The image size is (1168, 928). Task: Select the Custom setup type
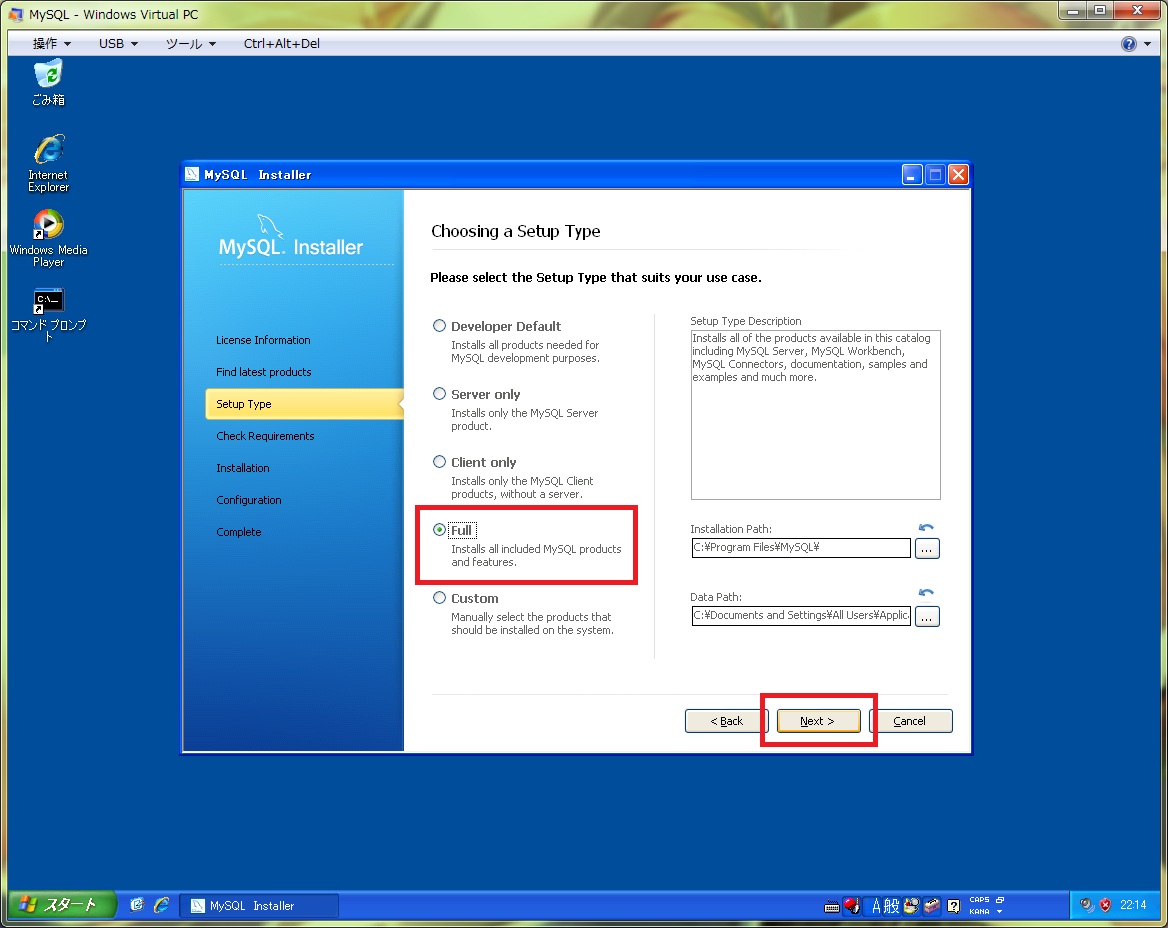point(439,598)
